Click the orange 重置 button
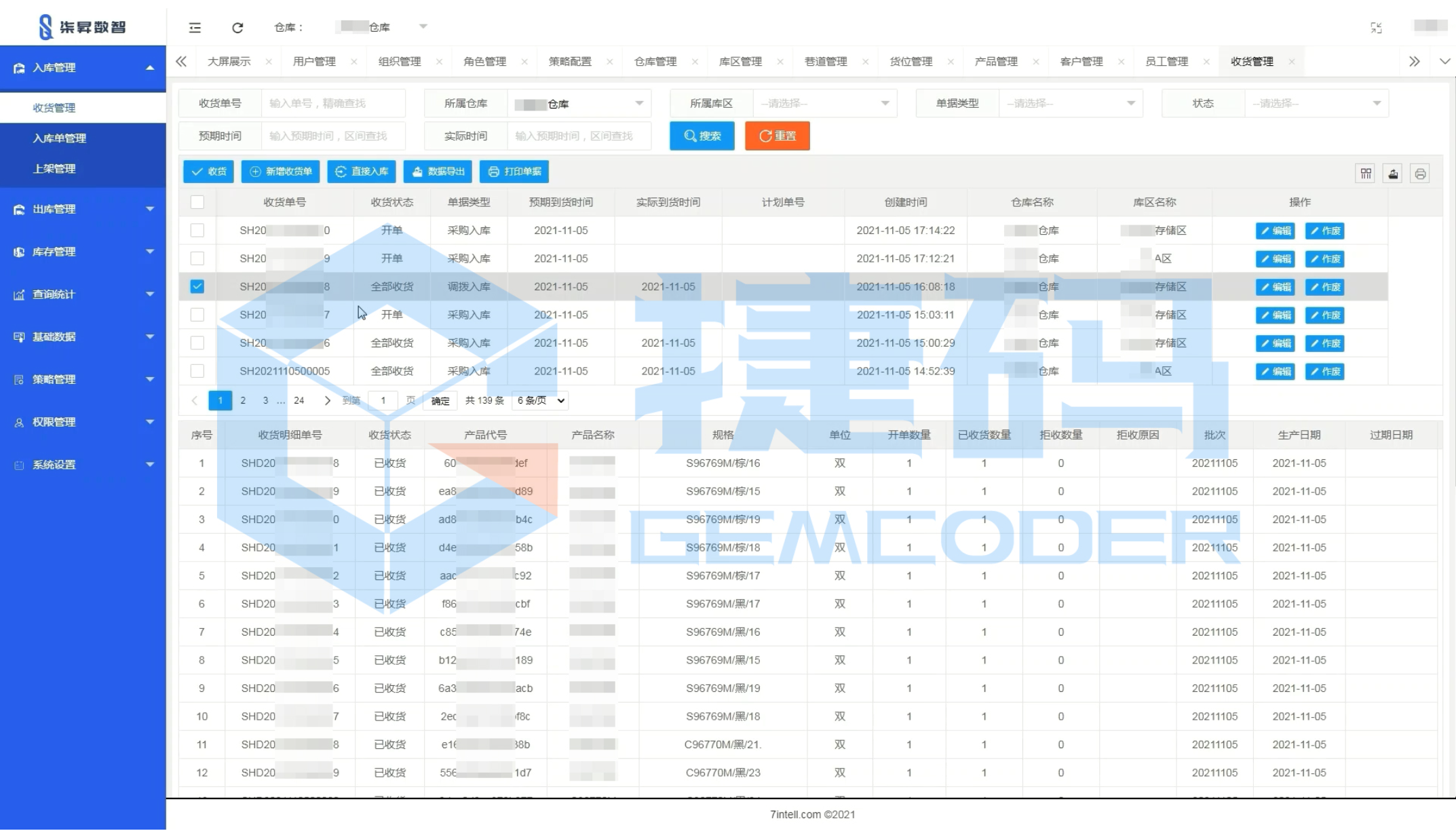The height and width of the screenshot is (831, 1456). click(x=777, y=136)
